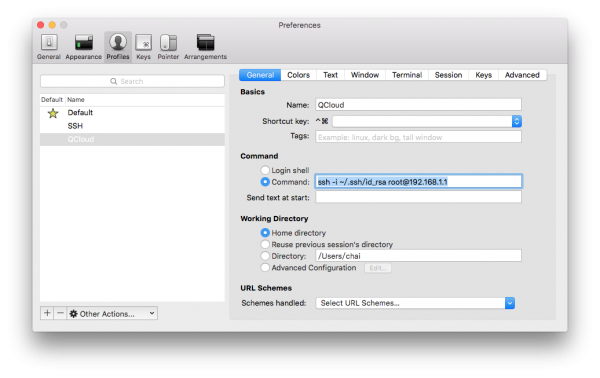Open the Keys preferences pane icon
The image size is (600, 378).
pos(143,47)
